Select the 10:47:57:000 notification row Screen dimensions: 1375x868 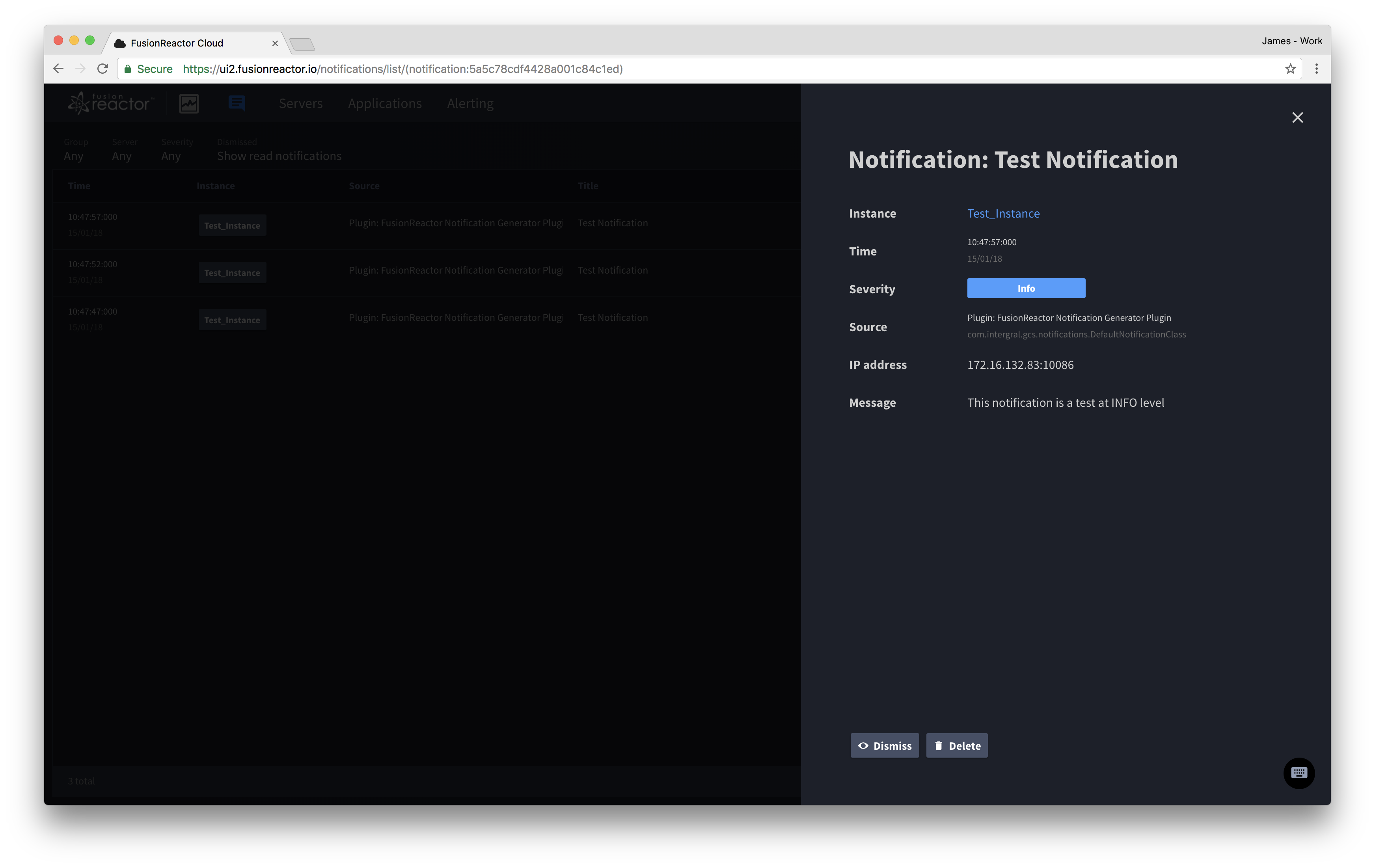[x=427, y=225]
